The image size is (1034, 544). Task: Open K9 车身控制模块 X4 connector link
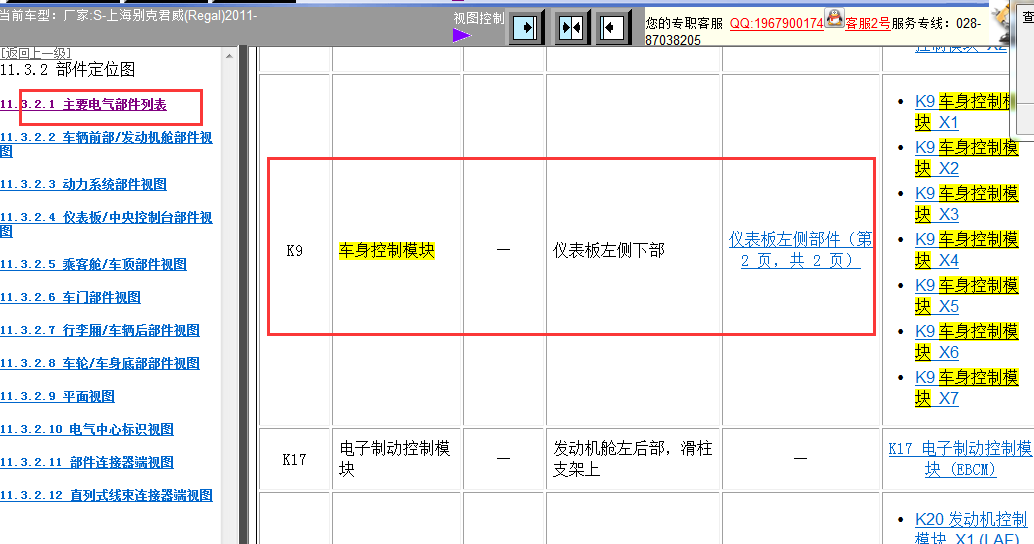pyautogui.click(x=967, y=251)
